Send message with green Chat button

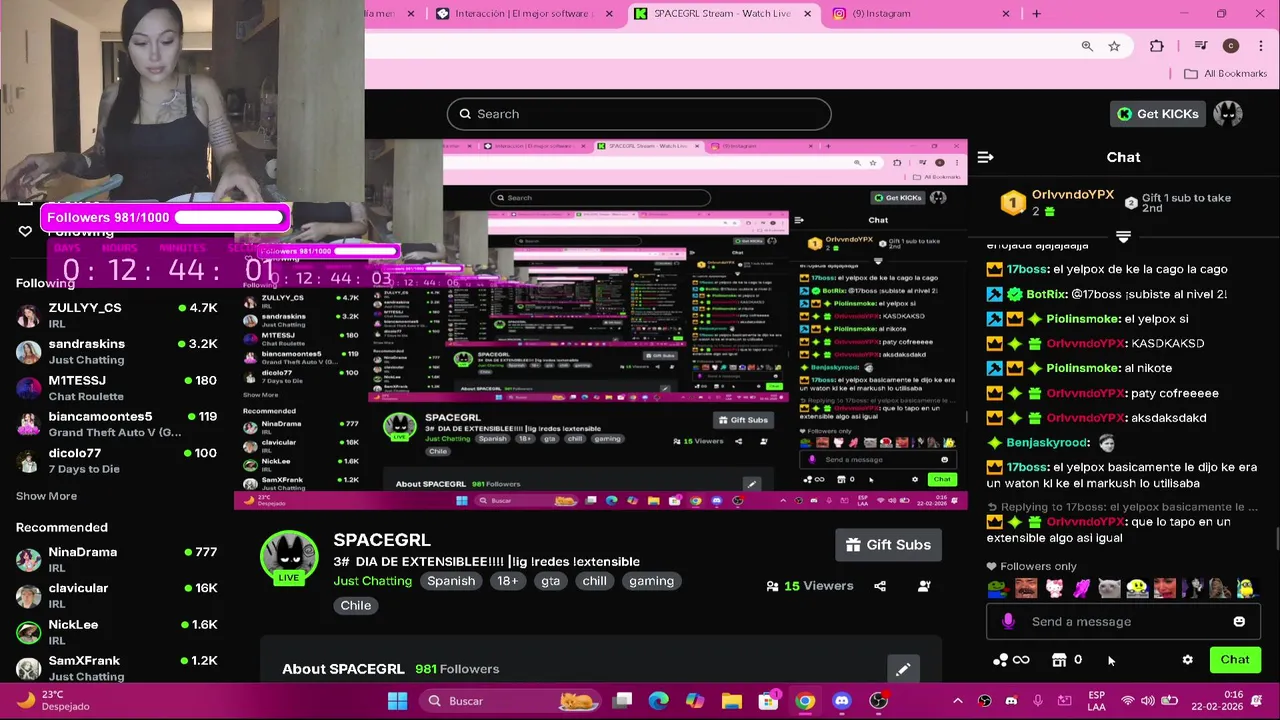pyautogui.click(x=1235, y=660)
